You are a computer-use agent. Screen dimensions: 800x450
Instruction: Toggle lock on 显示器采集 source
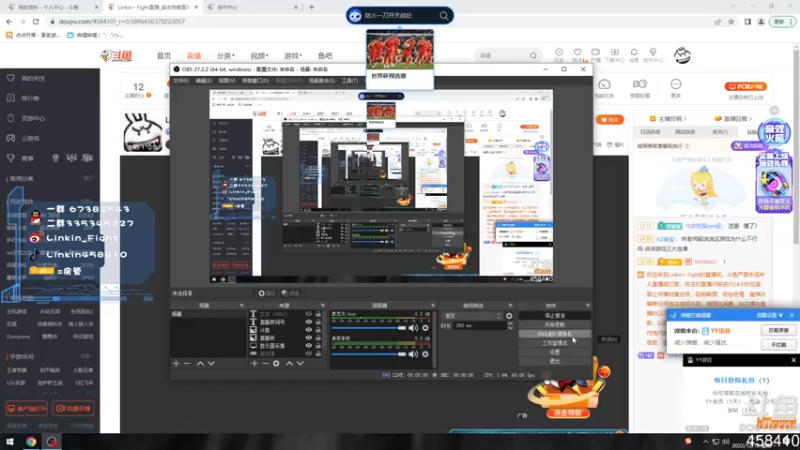coord(318,345)
